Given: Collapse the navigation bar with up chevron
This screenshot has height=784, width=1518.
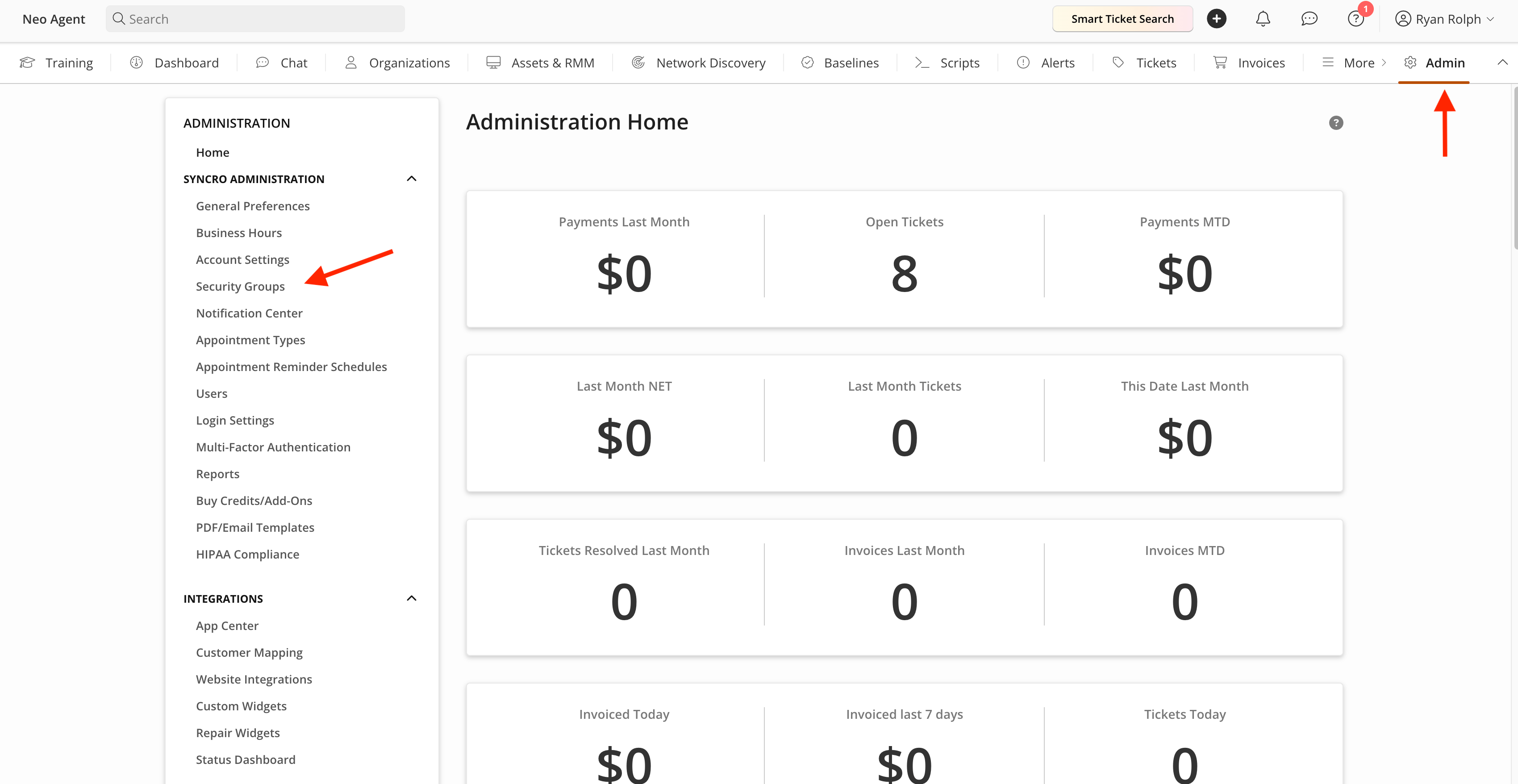Looking at the screenshot, I should [x=1502, y=63].
